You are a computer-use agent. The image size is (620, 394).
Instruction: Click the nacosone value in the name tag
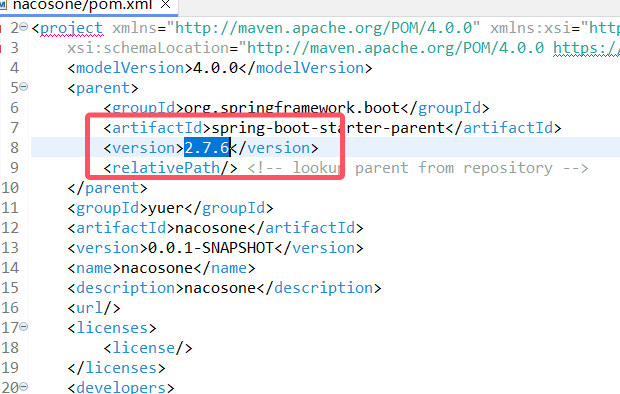(x=157, y=268)
